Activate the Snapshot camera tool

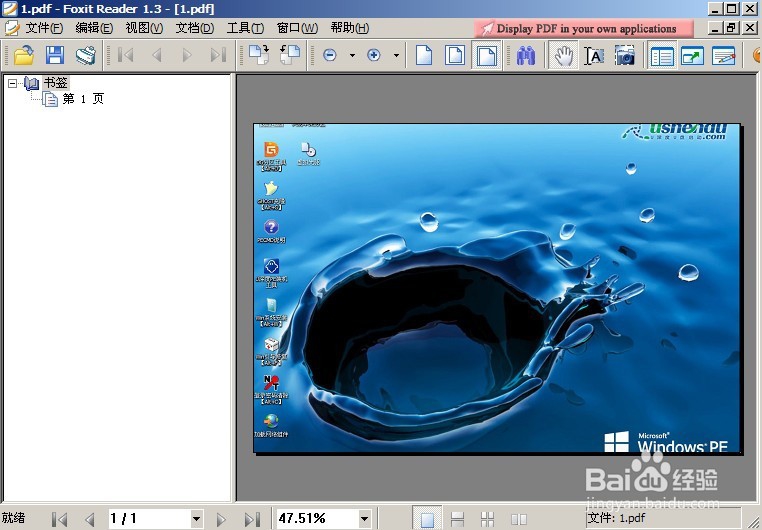[624, 56]
